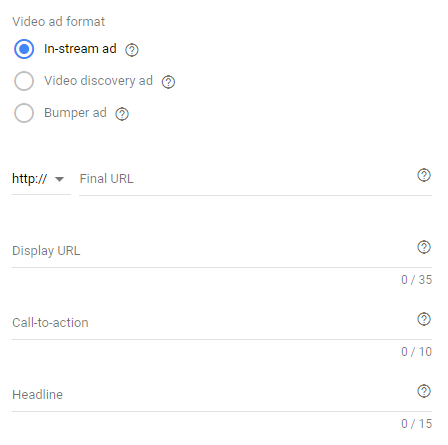Focus the Call-to-action text field
The width and height of the screenshot is (448, 445).
(x=222, y=323)
